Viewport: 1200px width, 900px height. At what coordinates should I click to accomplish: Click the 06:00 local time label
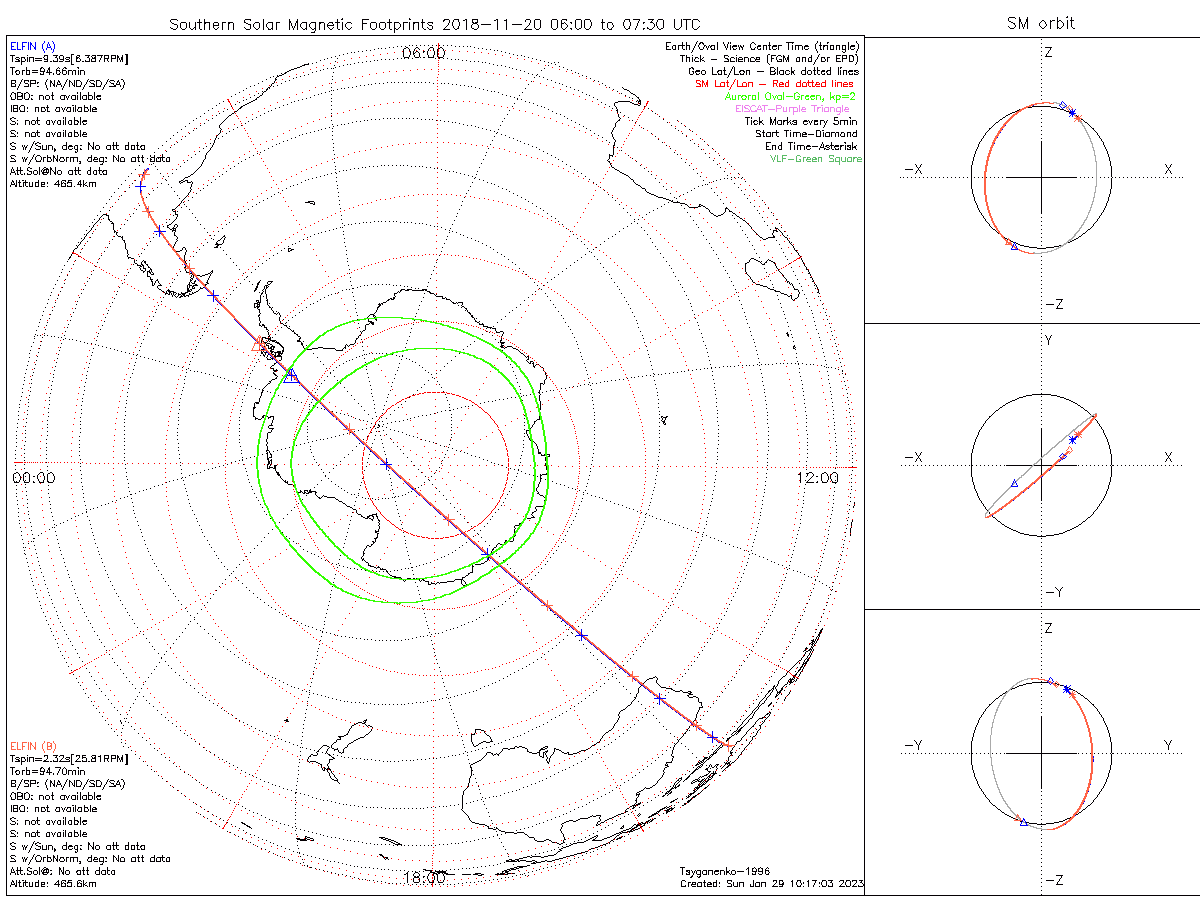tap(424, 53)
